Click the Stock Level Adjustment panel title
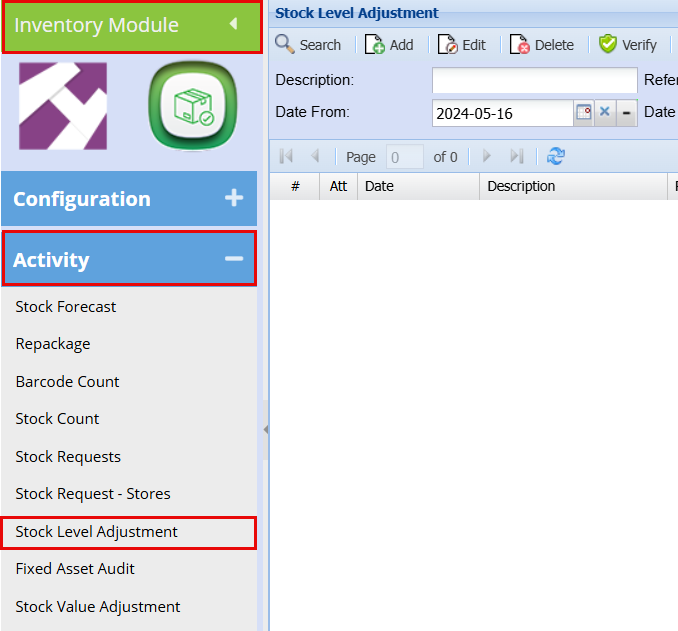The width and height of the screenshot is (678, 631). point(357,13)
